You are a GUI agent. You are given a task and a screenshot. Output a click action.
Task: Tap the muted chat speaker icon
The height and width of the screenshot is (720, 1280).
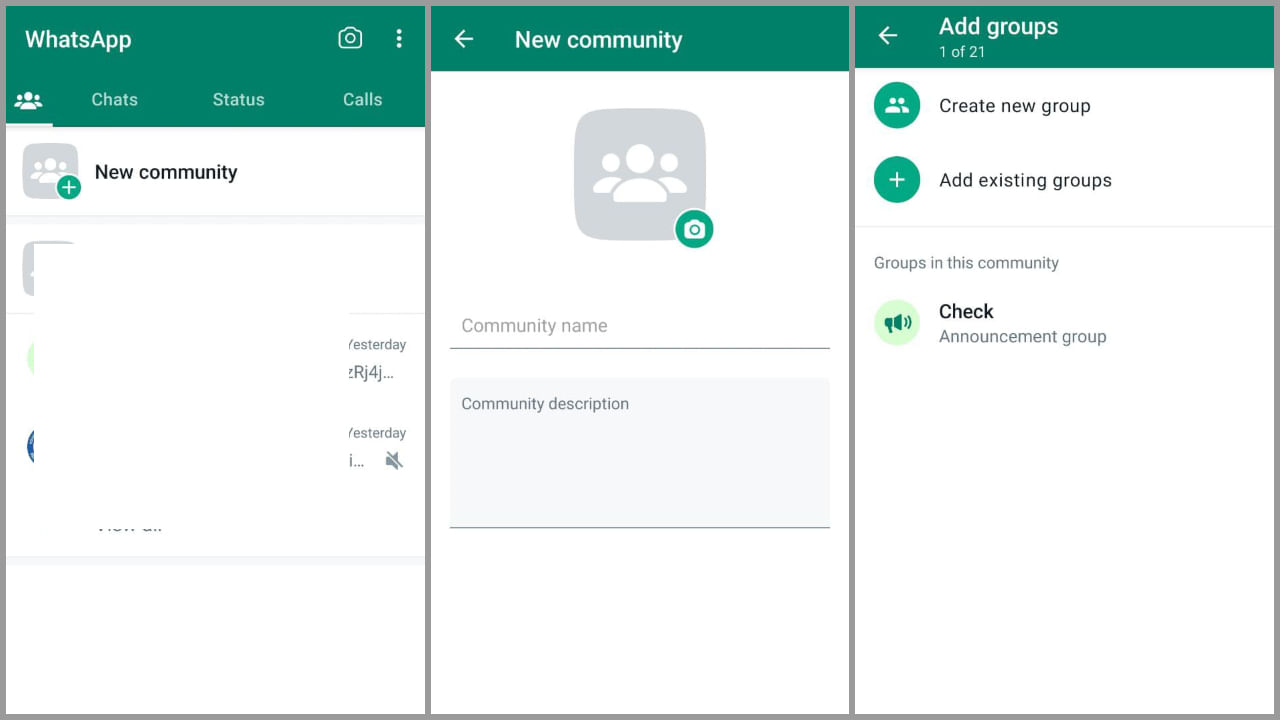[x=394, y=460]
